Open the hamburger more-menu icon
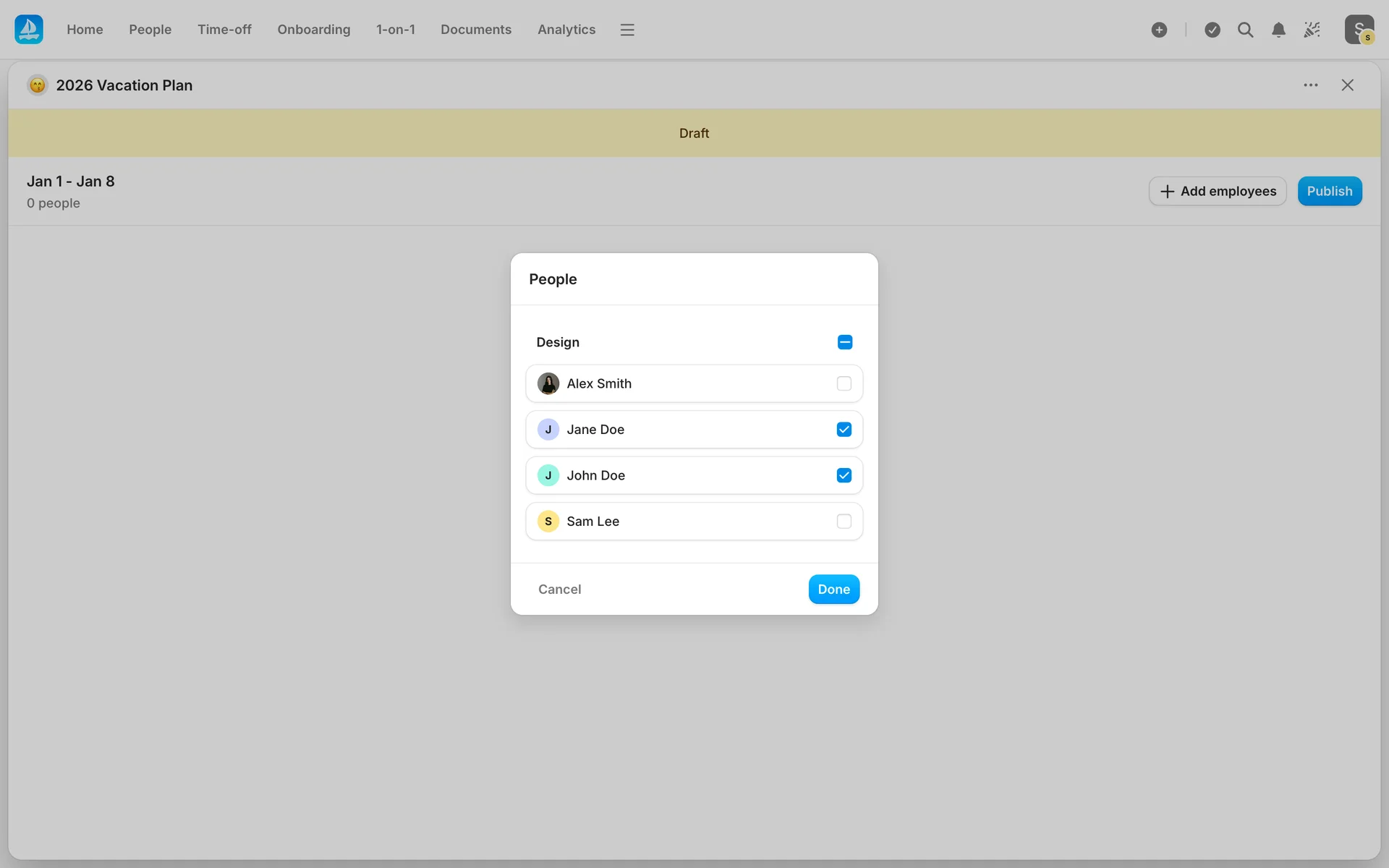This screenshot has width=1389, height=868. coord(626,30)
